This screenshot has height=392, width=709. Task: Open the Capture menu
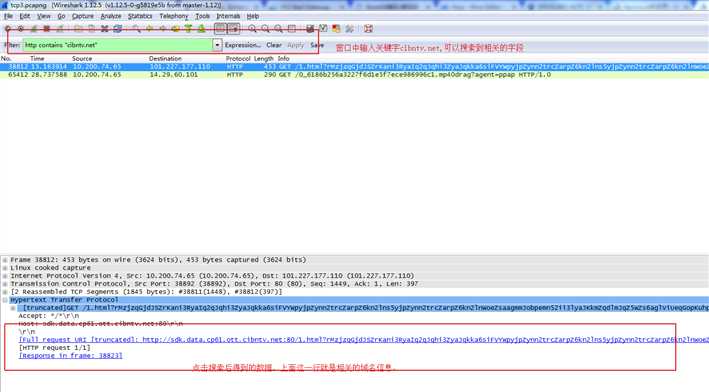(83, 16)
